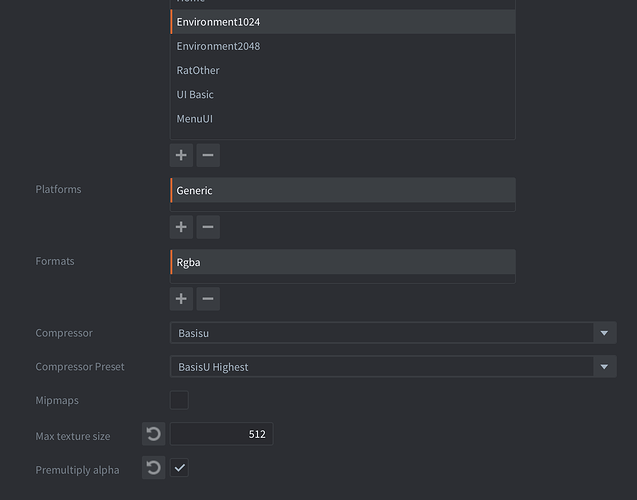Open the Compressor Preset dropdown
This screenshot has width=637, height=500.
tap(382, 367)
